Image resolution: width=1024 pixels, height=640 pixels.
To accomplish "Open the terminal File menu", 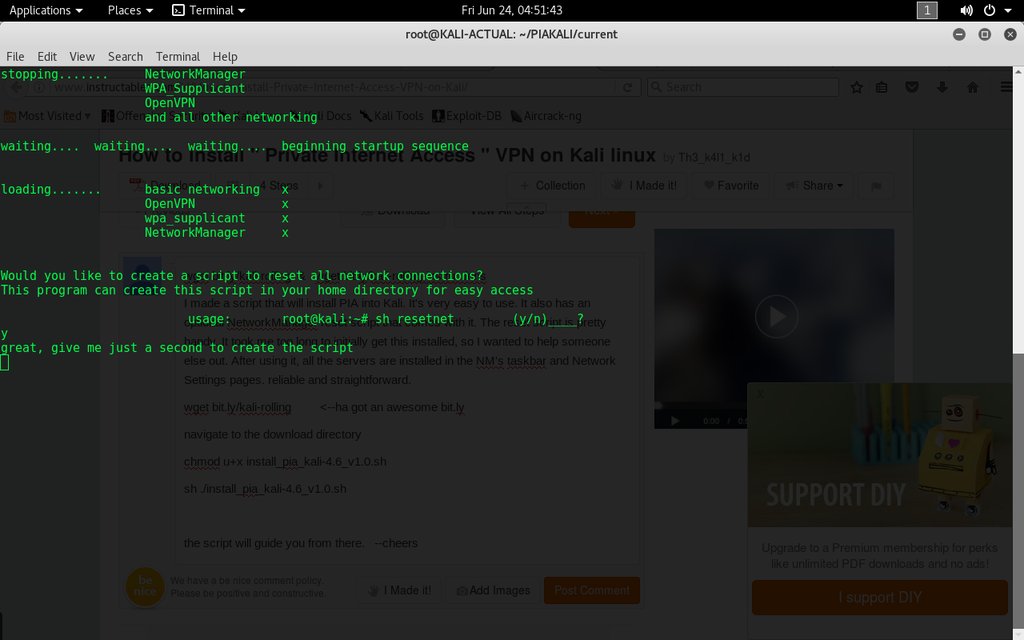I will click(x=15, y=57).
